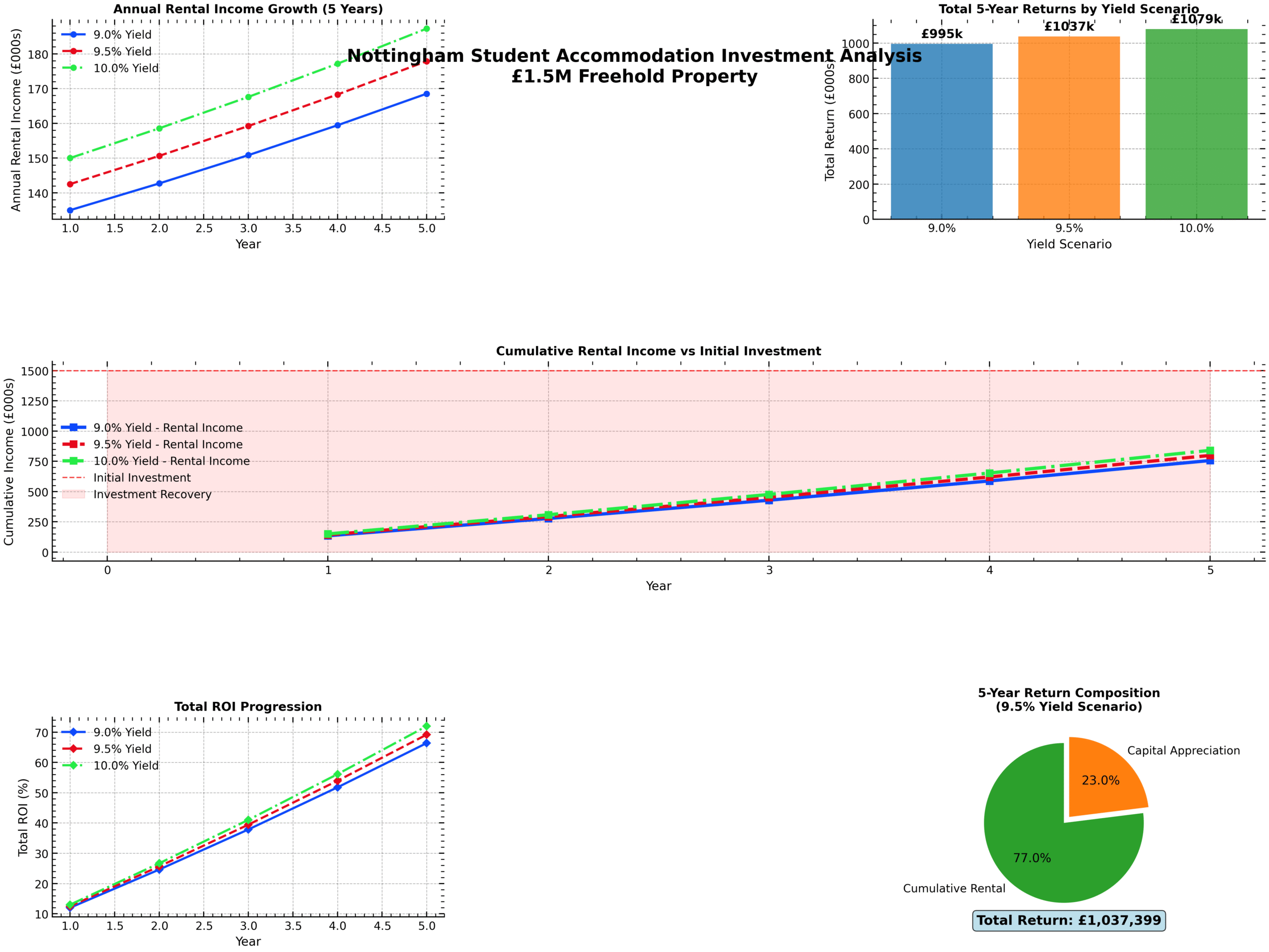Click the year 1 blue marker in Annual Rental chart
The image size is (1269, 952).
tap(70, 211)
